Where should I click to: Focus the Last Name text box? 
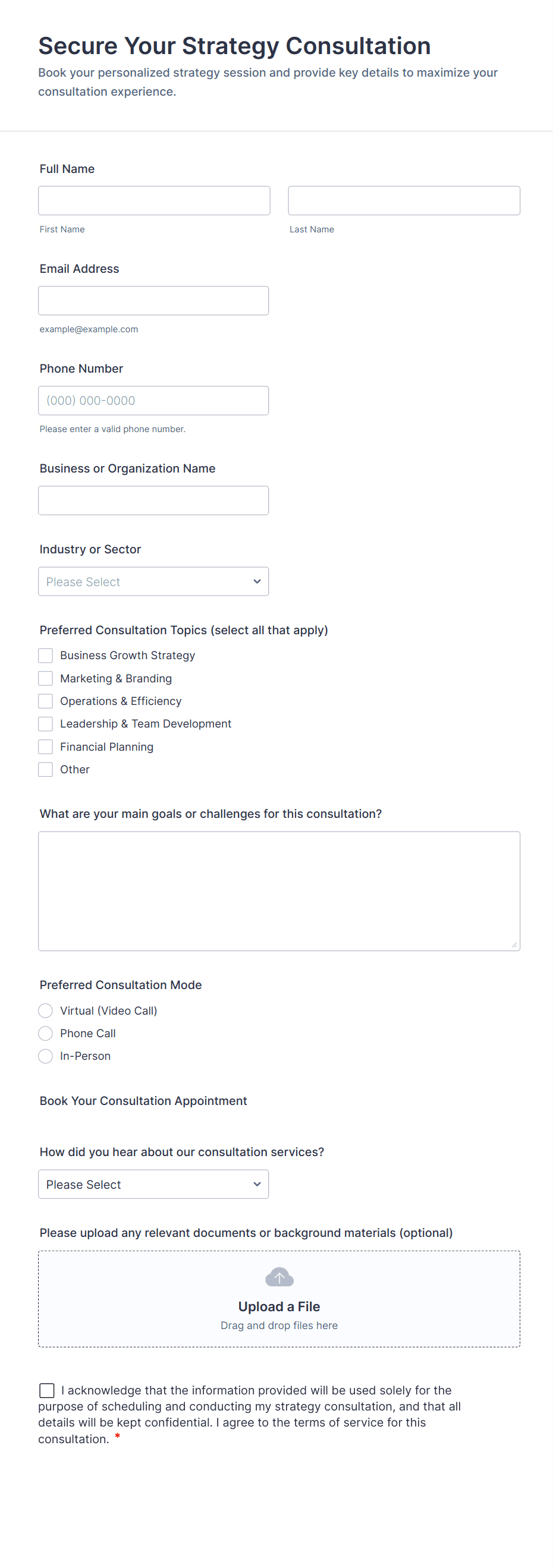[x=404, y=200]
